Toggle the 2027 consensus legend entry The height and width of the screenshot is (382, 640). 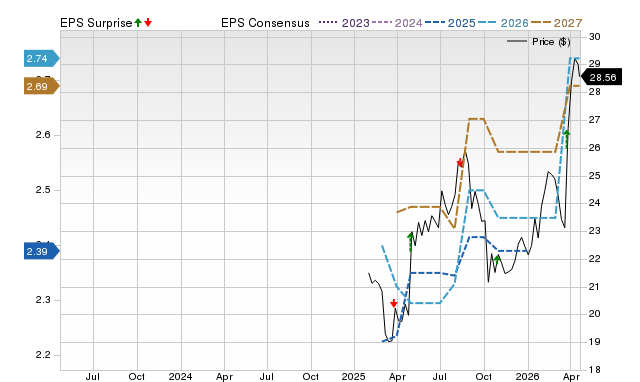coord(556,23)
